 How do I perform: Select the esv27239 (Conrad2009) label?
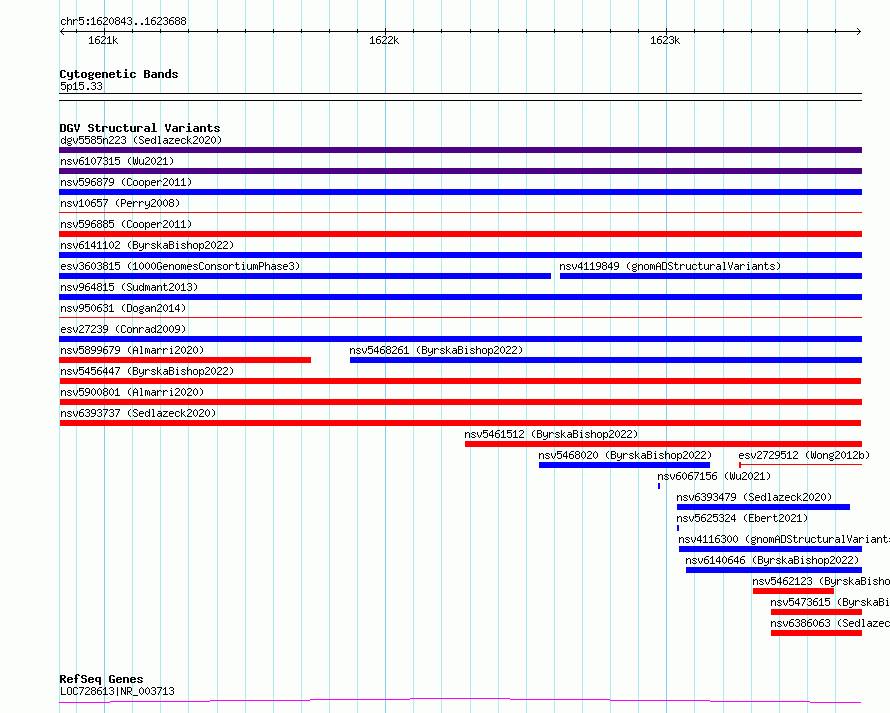[123, 329]
